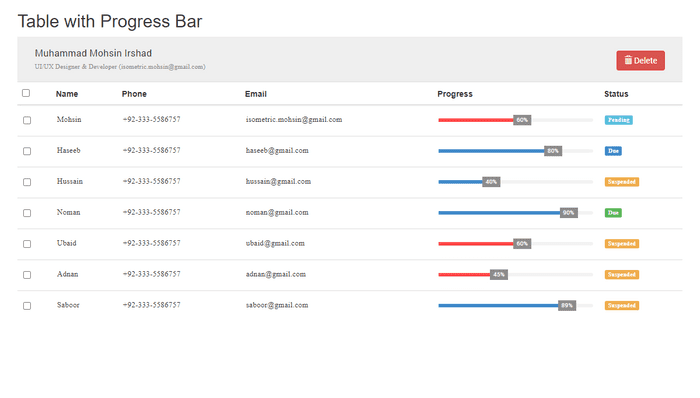Click Adnan's 45% progress bar
700x398 pixels.
[x=516, y=274]
